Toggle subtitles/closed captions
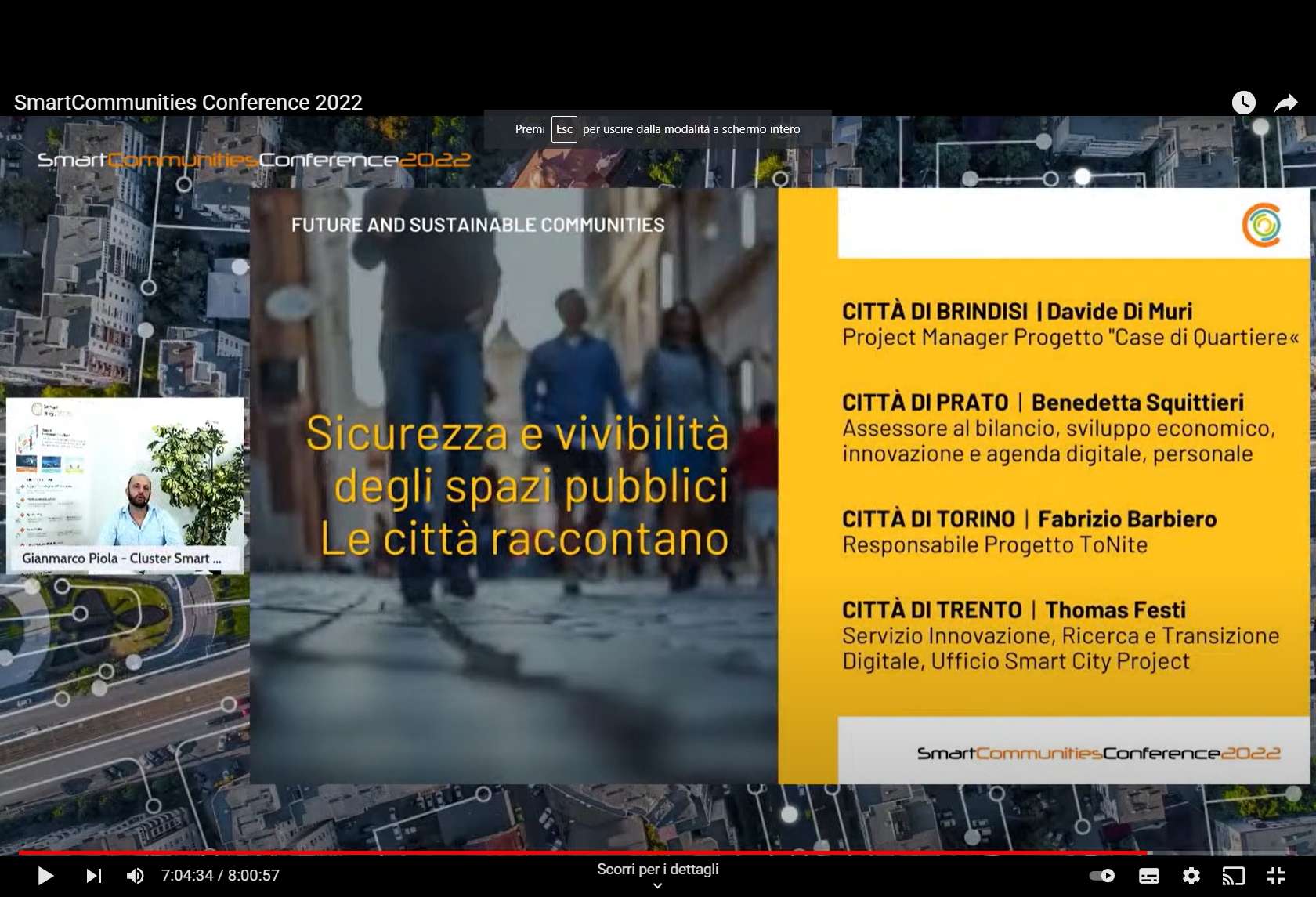1316x897 pixels. coord(1148,875)
